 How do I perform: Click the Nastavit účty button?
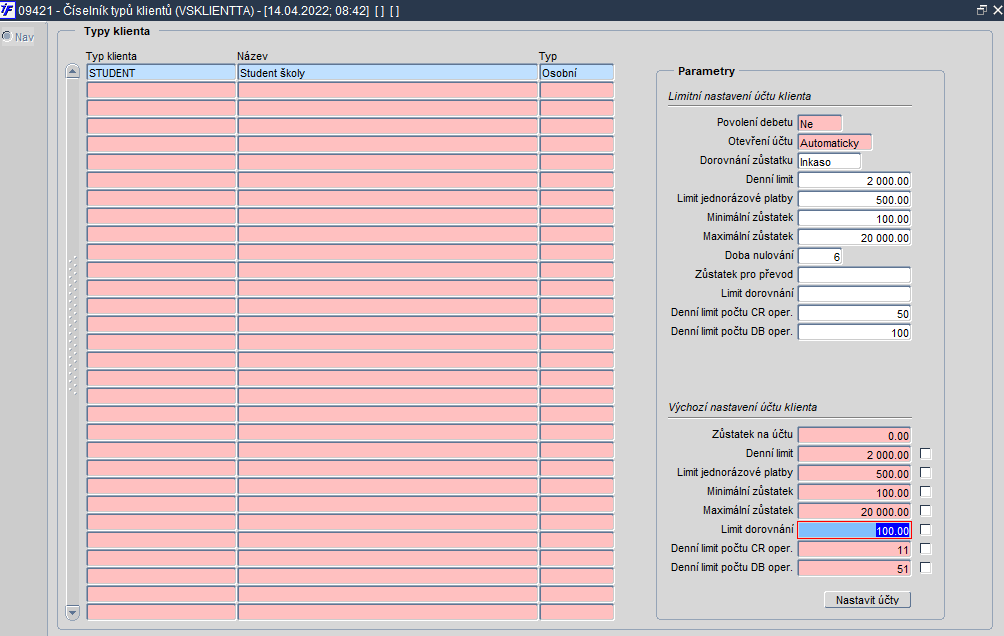pyautogui.click(x=867, y=600)
